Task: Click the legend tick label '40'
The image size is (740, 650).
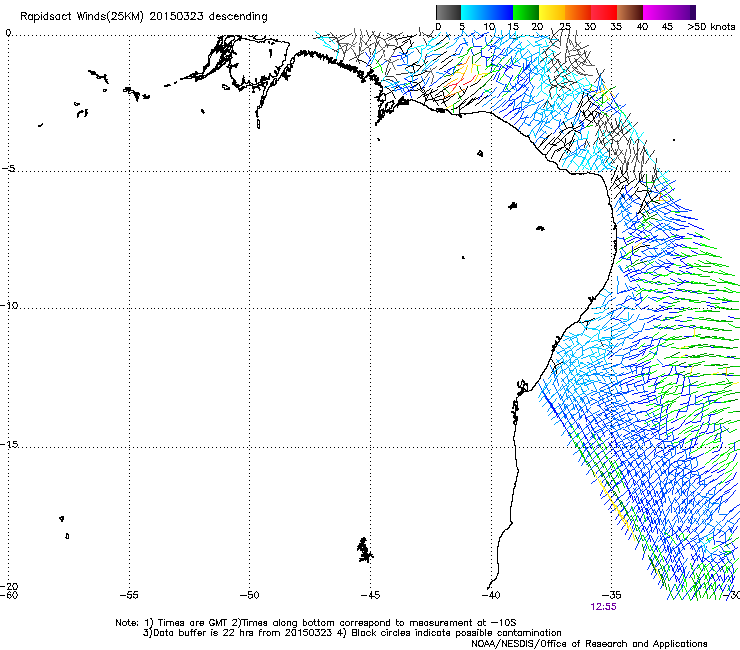Action: [642, 27]
